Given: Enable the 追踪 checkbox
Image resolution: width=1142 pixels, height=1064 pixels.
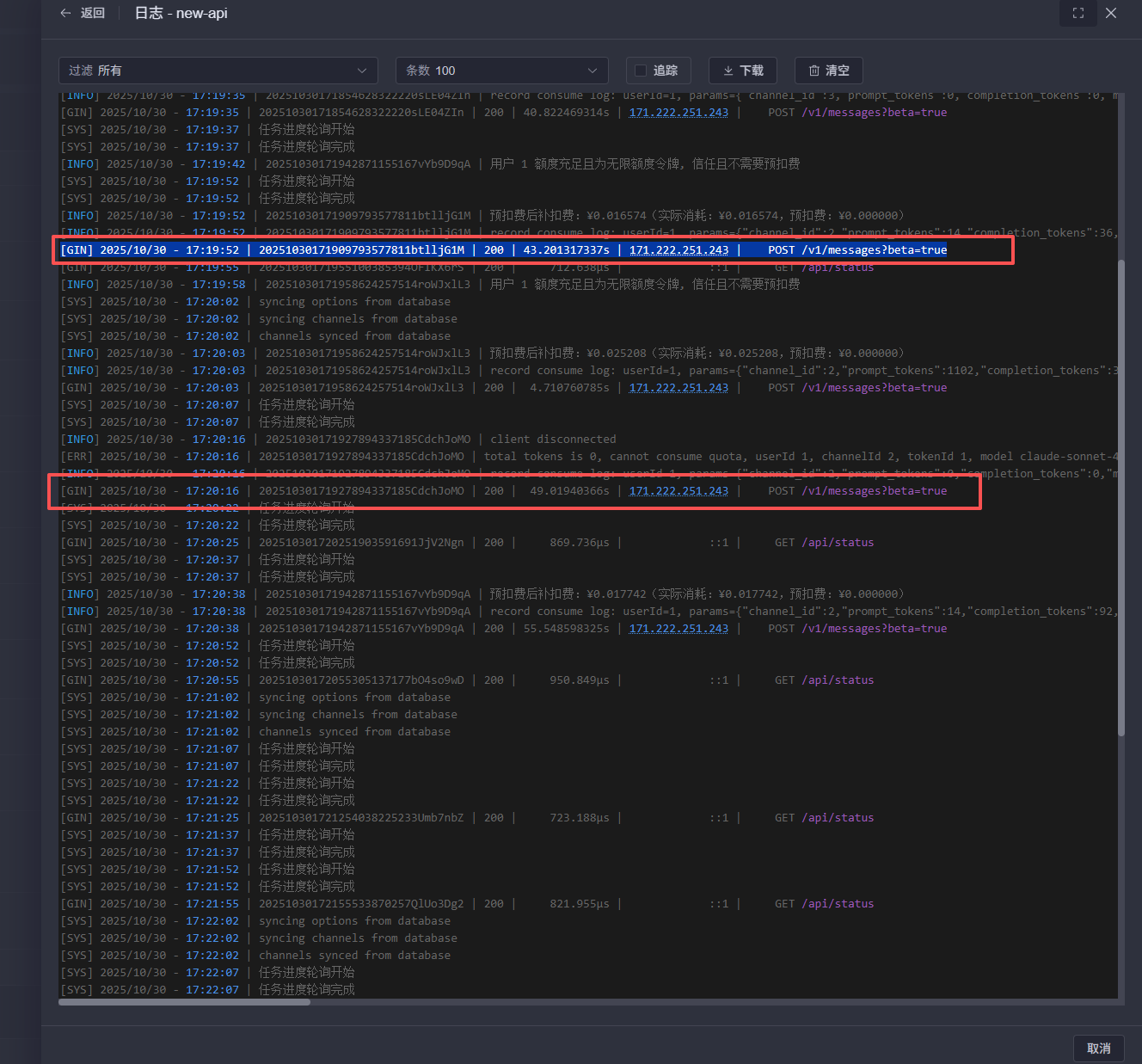Looking at the screenshot, I should click(x=641, y=71).
